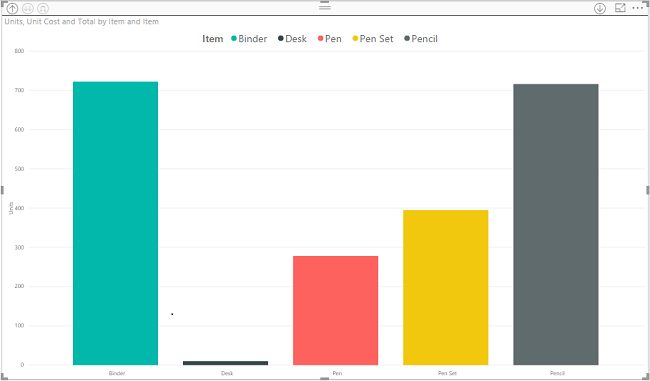Screen dimensions: 650x381
Task: Click the 700 y-axis value
Action: [x=19, y=90]
